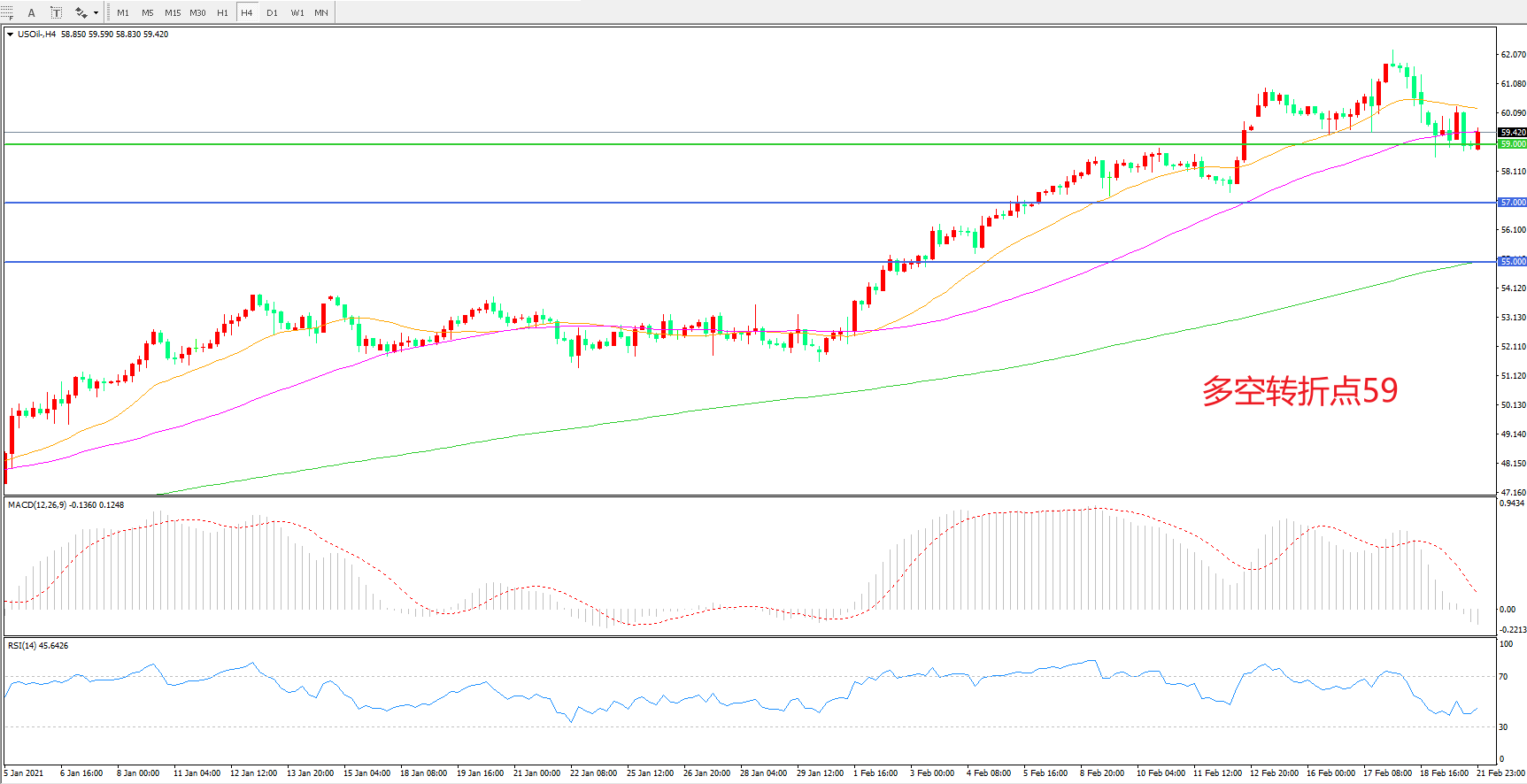
Task: Switch to M15 timeframe
Action: pos(173,12)
